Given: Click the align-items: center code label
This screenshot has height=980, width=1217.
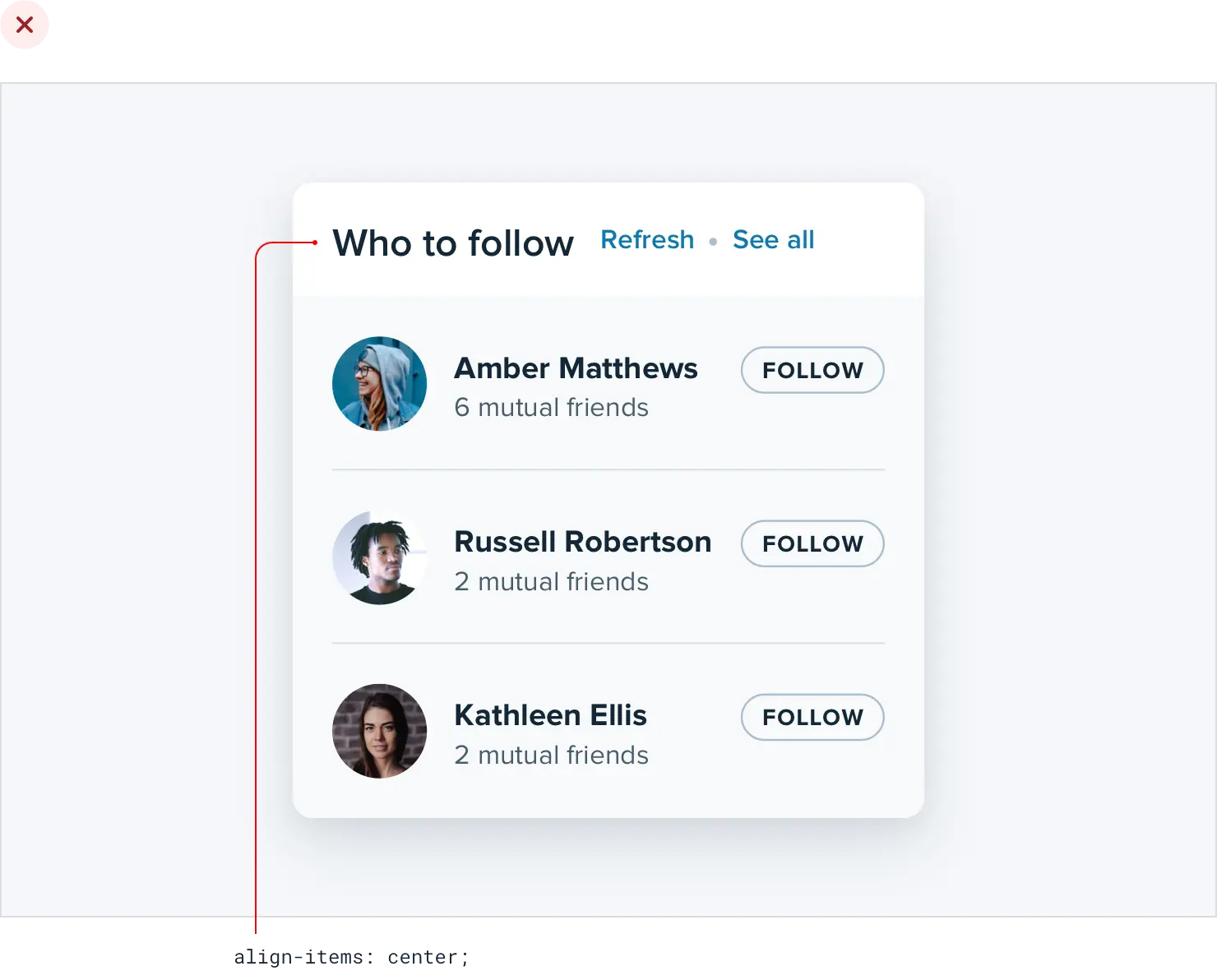Looking at the screenshot, I should [349, 958].
